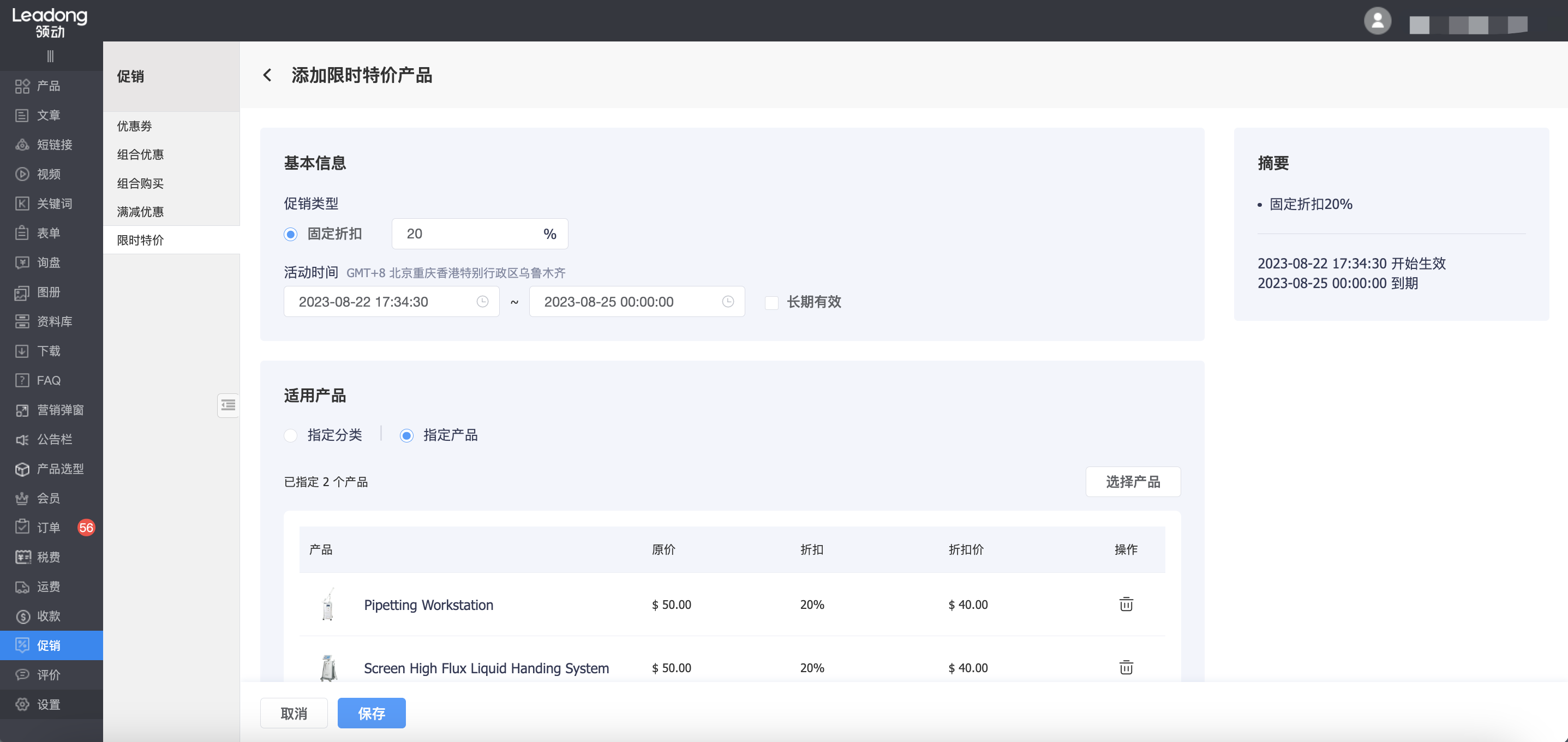Screen dimensions: 1568x742
Task: Select the 指定分类 radio option
Action: [291, 436]
